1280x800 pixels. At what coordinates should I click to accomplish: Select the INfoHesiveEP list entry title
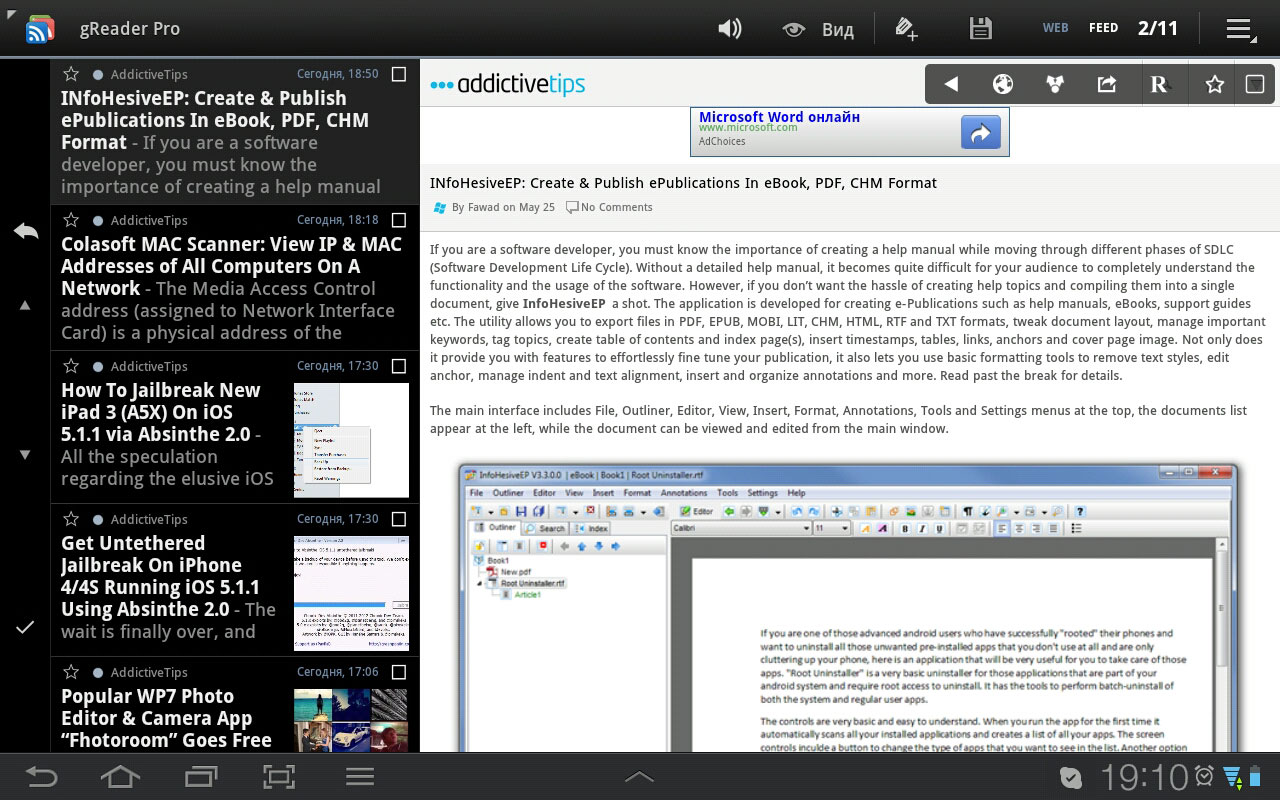tap(215, 120)
